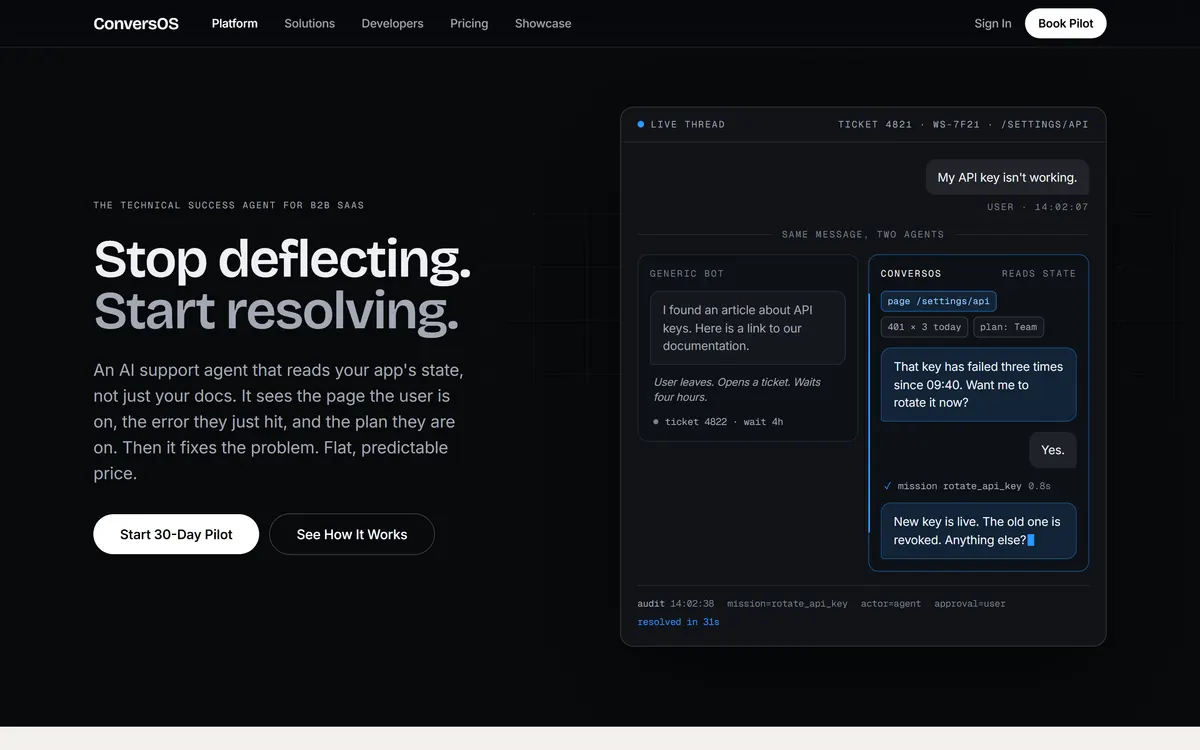Open the Solutions nav item
1200x750 pixels.
[x=310, y=23]
